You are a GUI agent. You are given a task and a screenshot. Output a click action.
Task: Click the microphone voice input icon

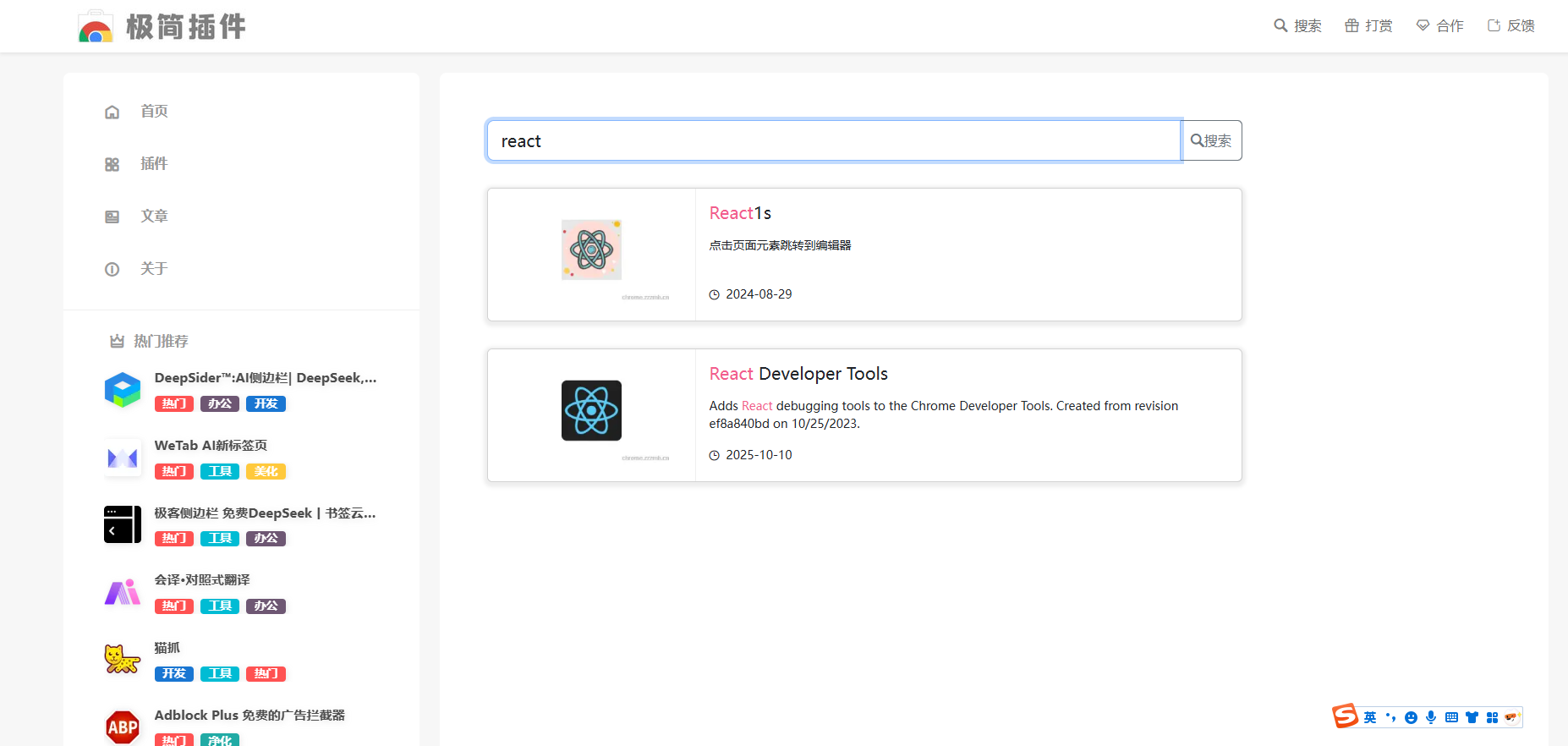point(1431,717)
